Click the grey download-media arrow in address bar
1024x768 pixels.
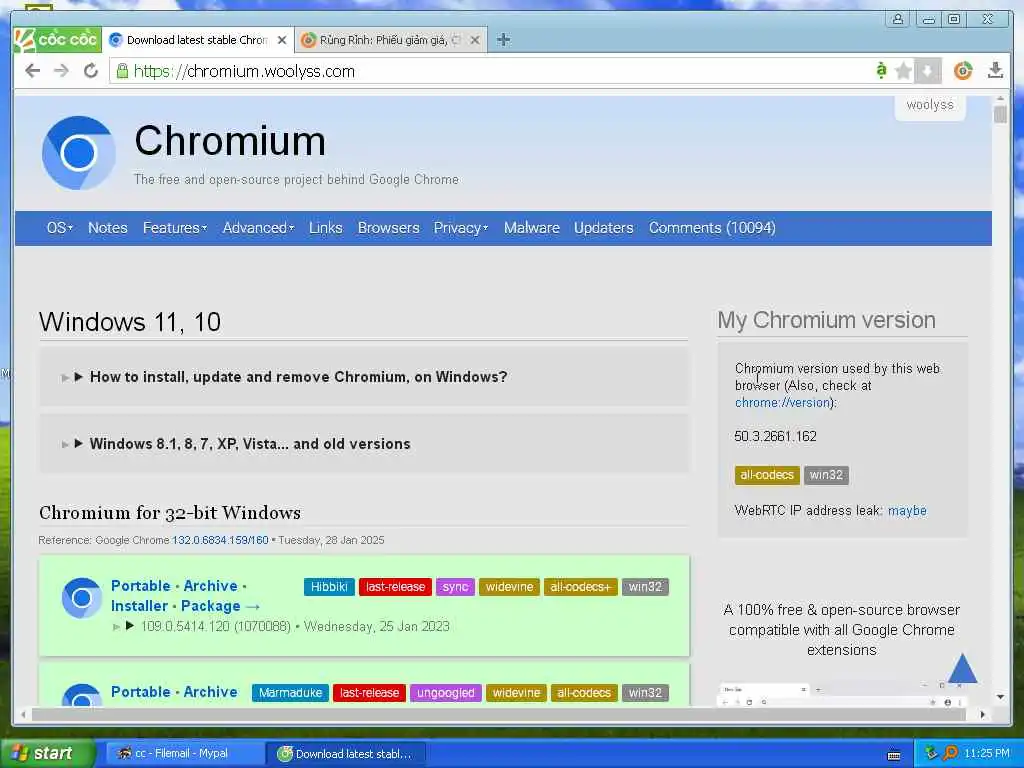(927, 71)
